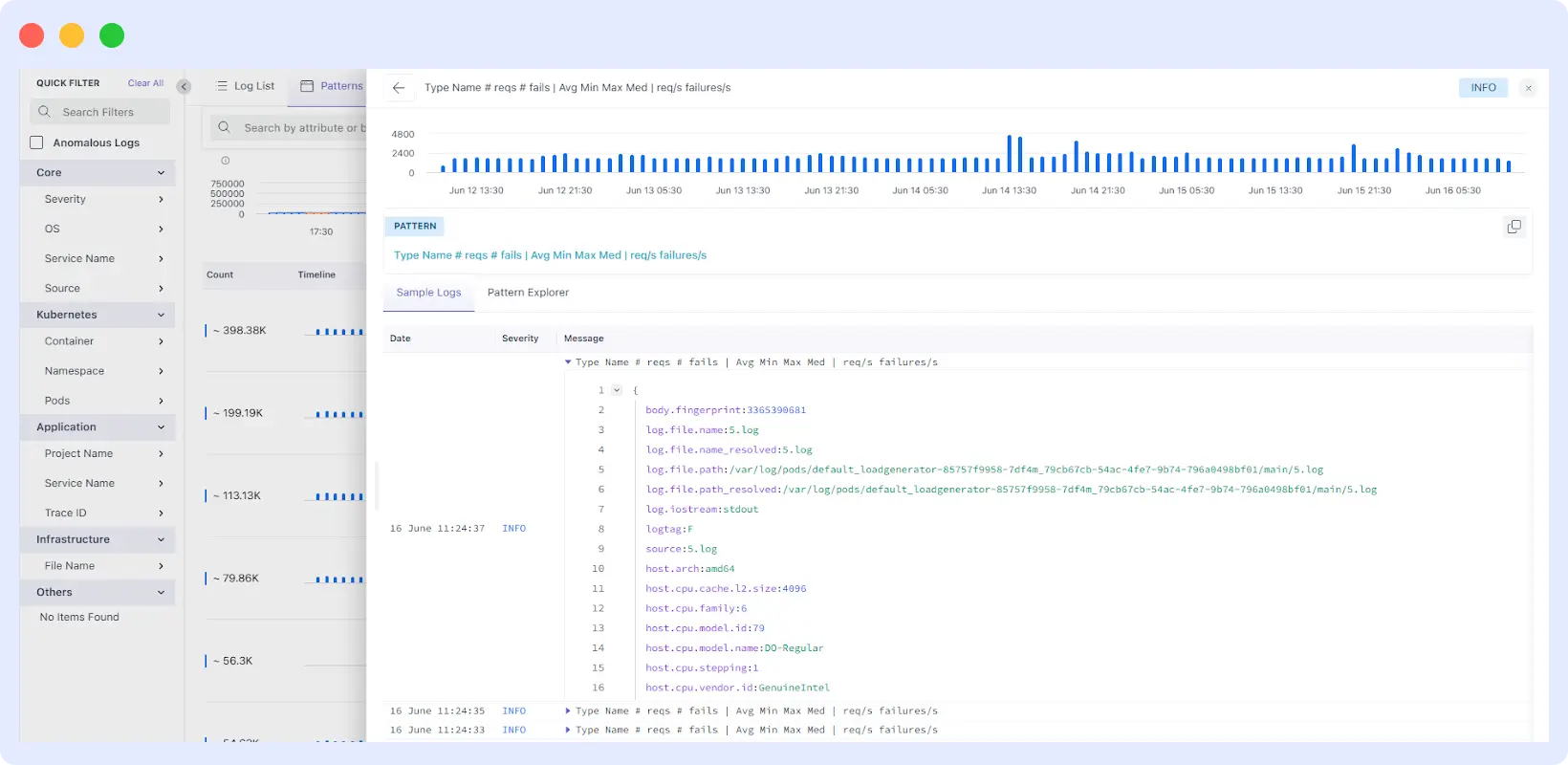Expand the Namespace filter
This screenshot has height=765, width=1568.
tap(161, 371)
